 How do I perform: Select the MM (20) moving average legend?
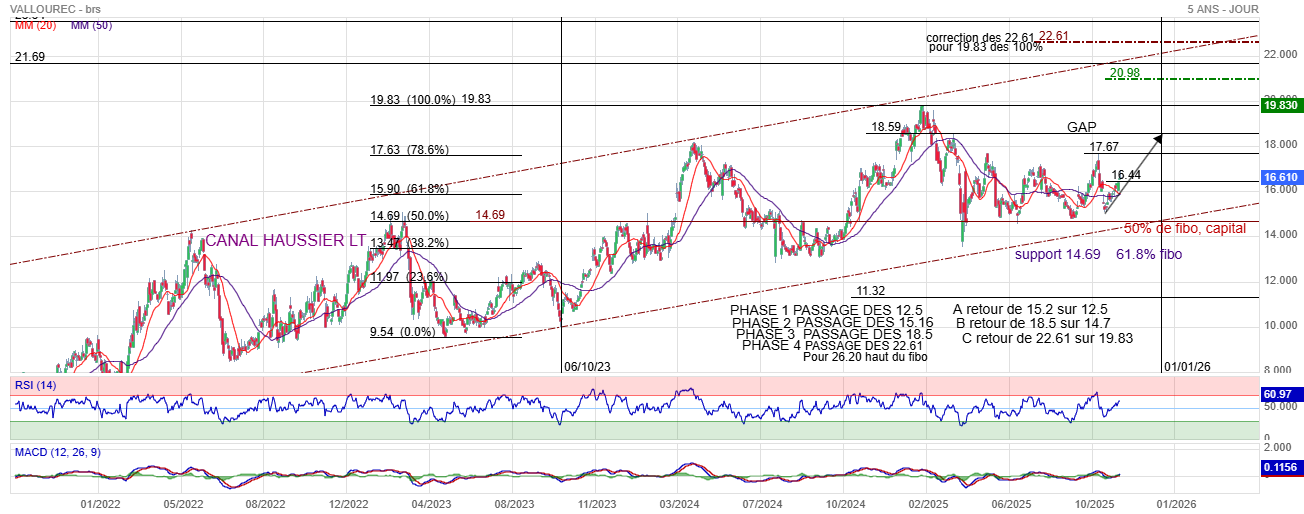[36, 25]
